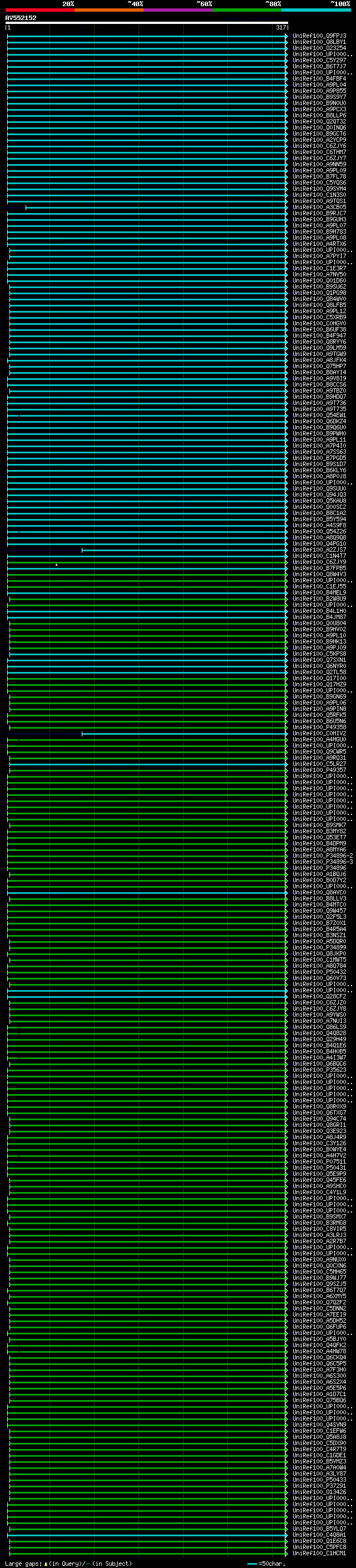356x1568 pixels.
Task: Click label UniRef100_A7EEI9
Action: (319, 1314)
